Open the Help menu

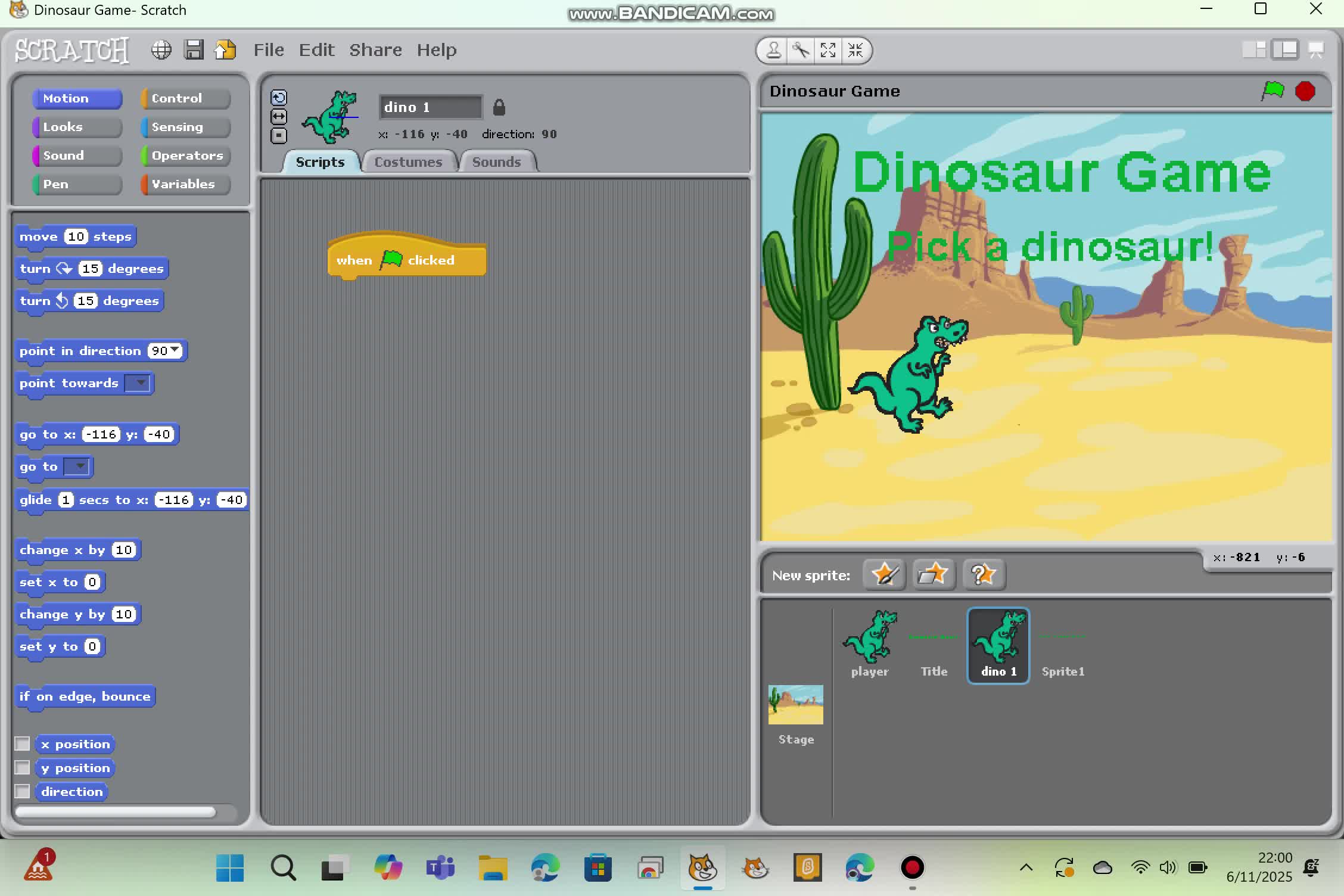click(x=436, y=50)
